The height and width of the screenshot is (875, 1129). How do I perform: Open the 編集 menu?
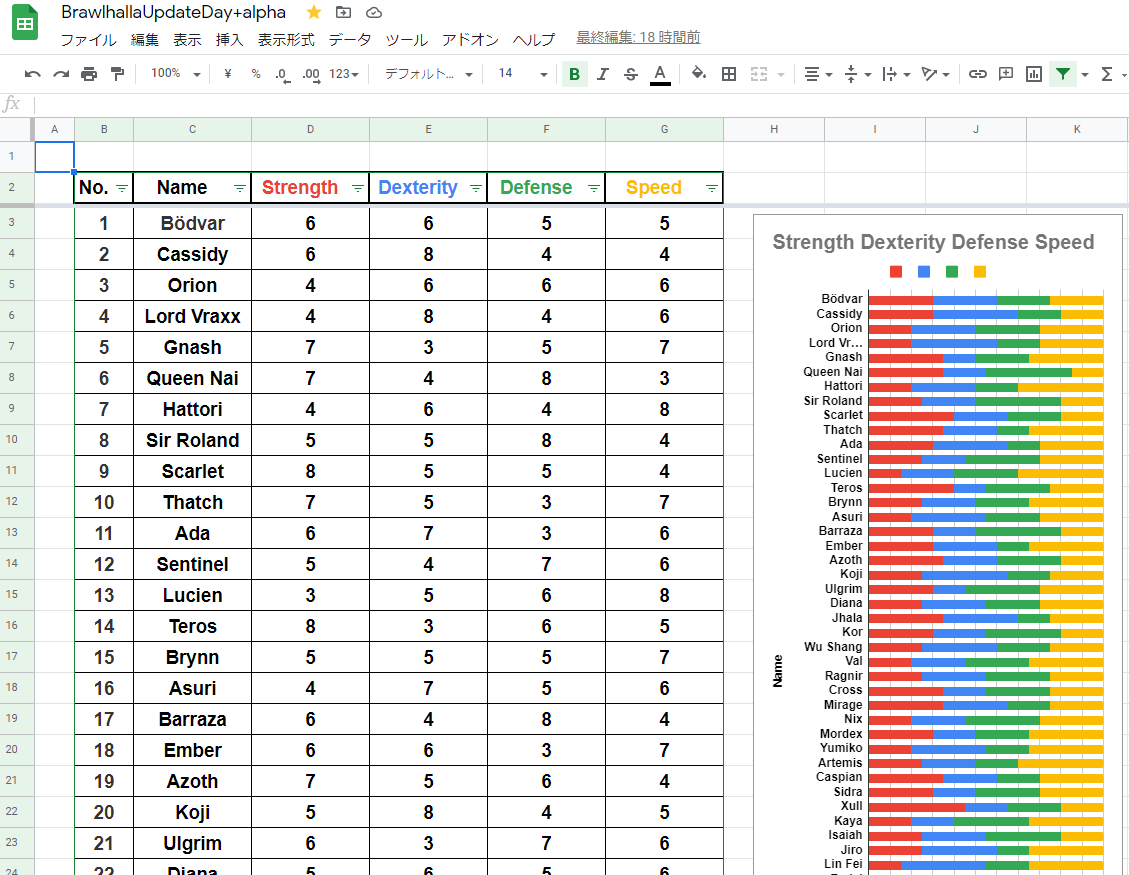click(x=145, y=40)
